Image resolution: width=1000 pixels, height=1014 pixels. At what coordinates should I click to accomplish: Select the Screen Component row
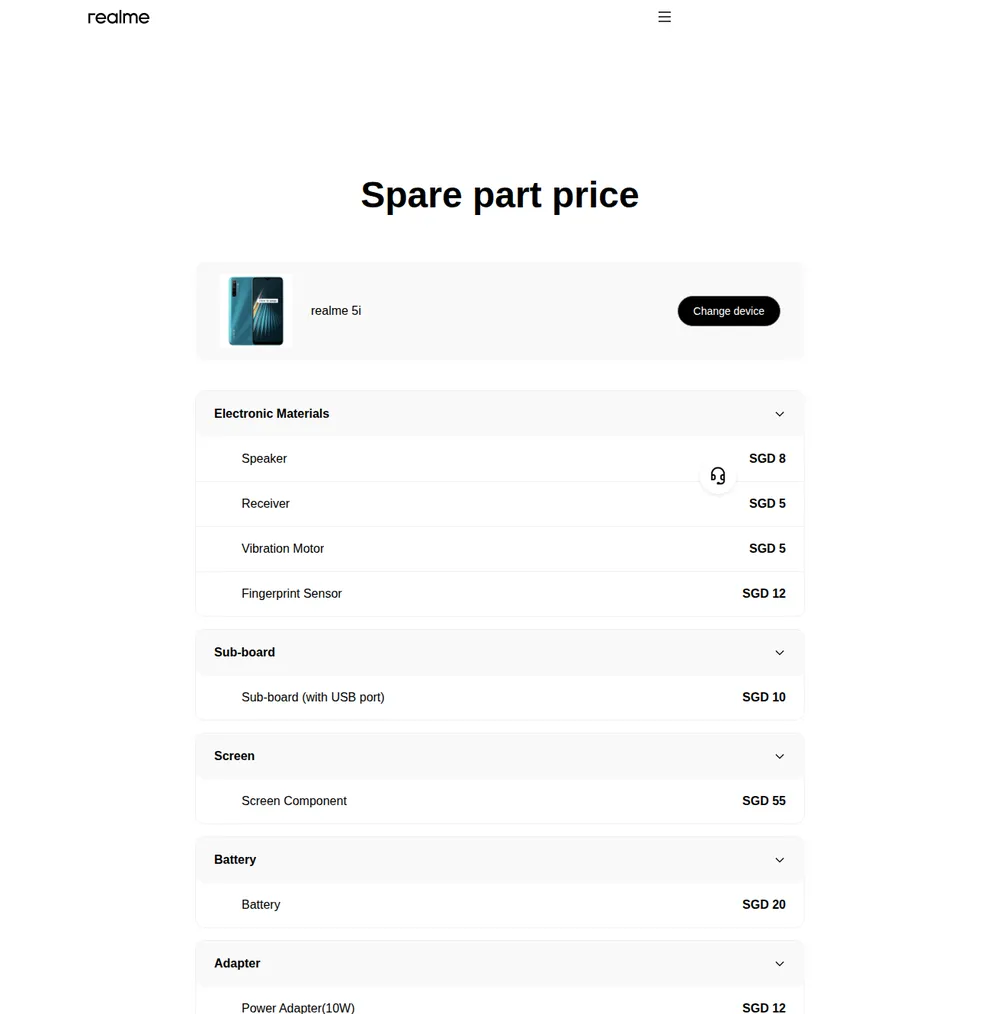point(499,801)
